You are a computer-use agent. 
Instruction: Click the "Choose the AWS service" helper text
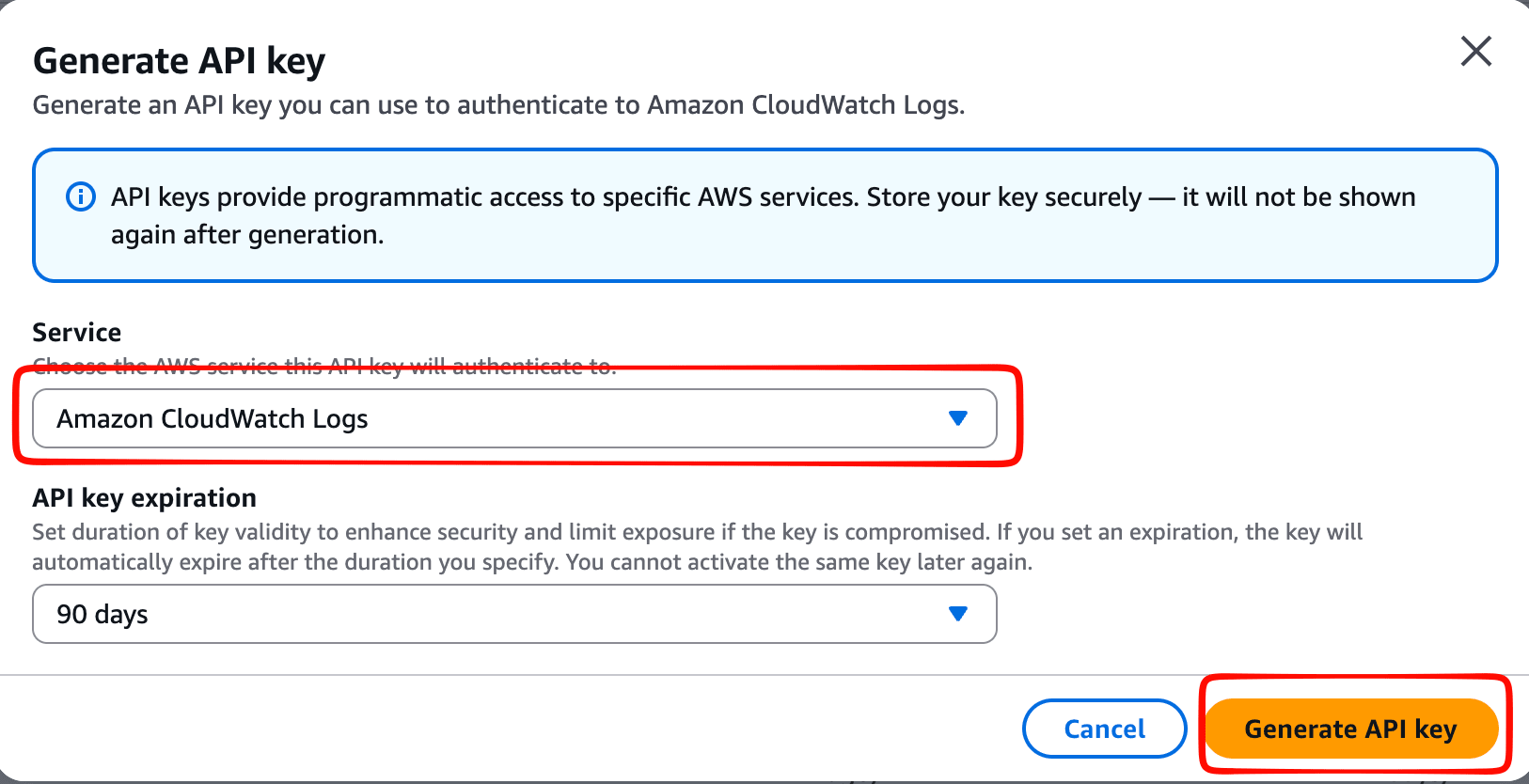point(324,366)
